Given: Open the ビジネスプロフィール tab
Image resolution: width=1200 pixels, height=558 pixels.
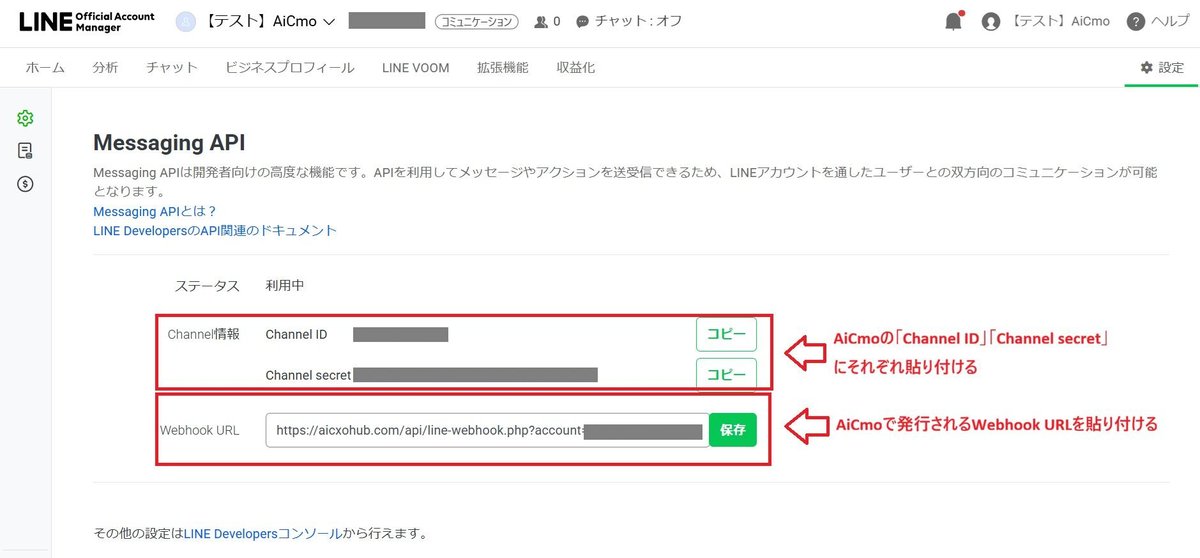Looking at the screenshot, I should [x=290, y=68].
